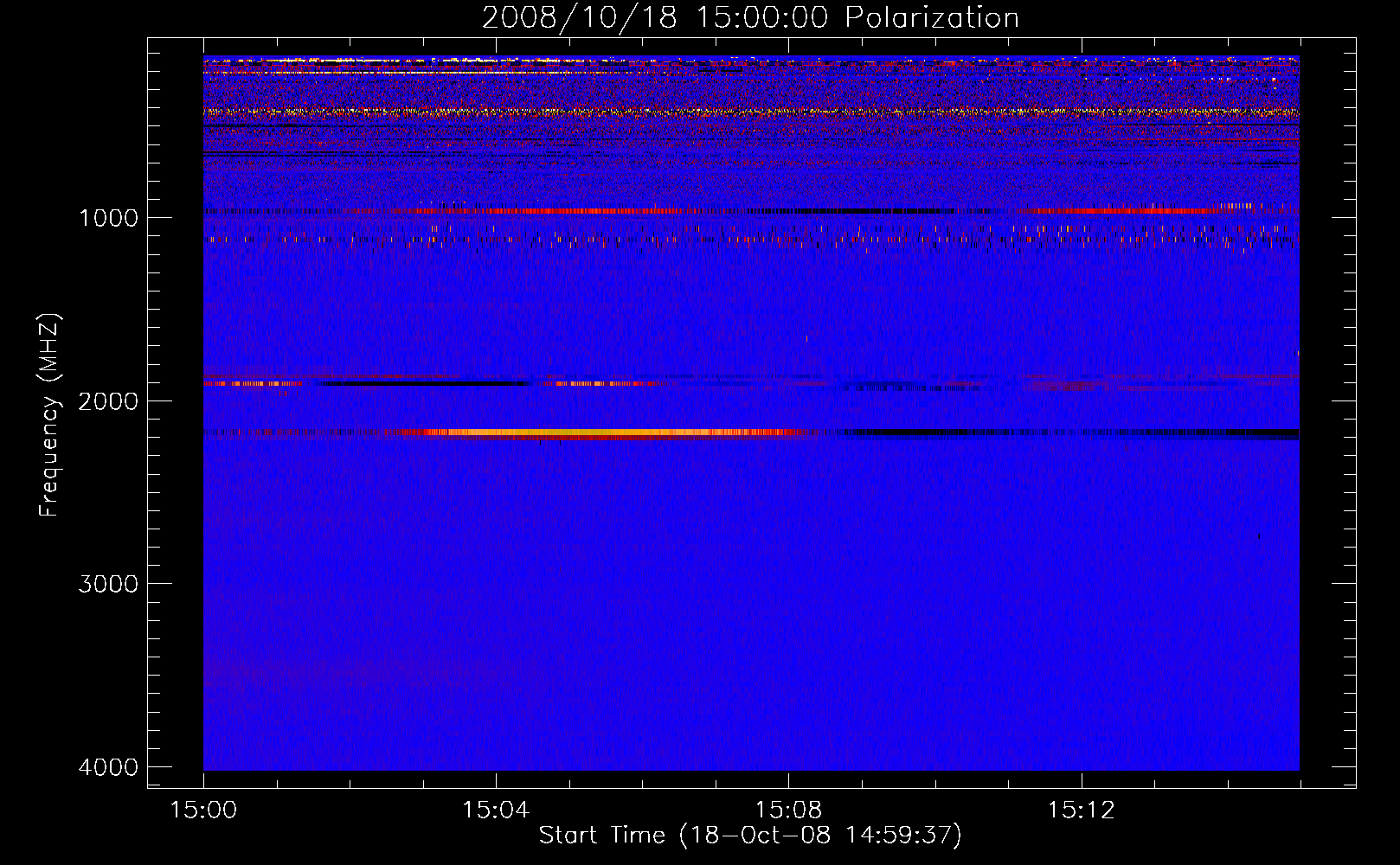Viewport: 1400px width, 865px height.
Task: Click the 1000 frequency tick label
Action: pyautogui.click(x=108, y=217)
